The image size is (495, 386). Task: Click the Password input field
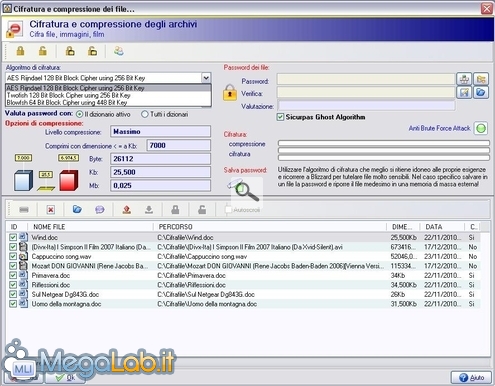point(366,79)
